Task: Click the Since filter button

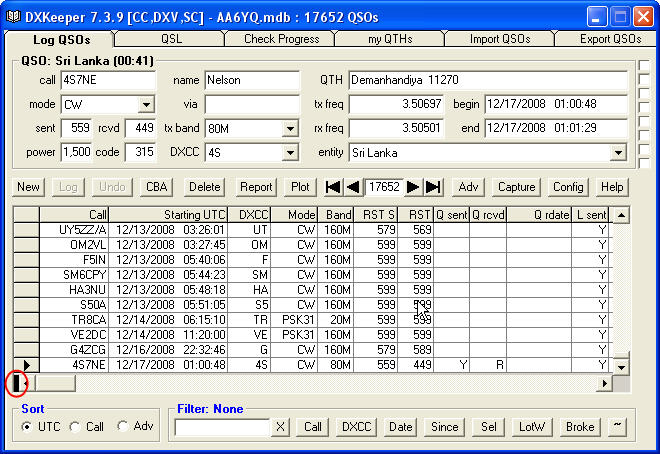Action: click(444, 427)
